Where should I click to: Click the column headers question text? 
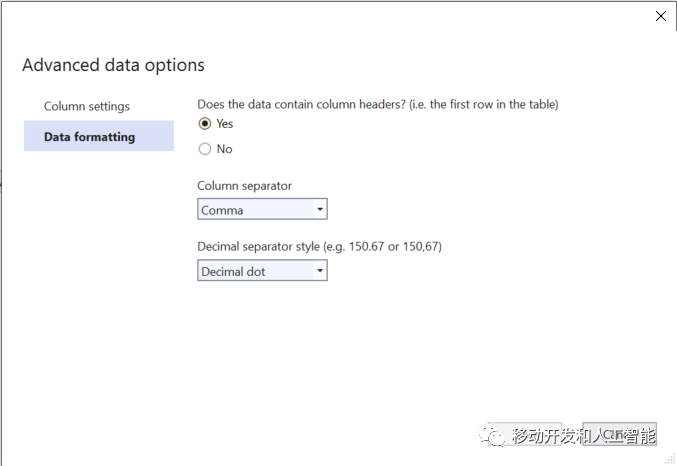(x=378, y=104)
